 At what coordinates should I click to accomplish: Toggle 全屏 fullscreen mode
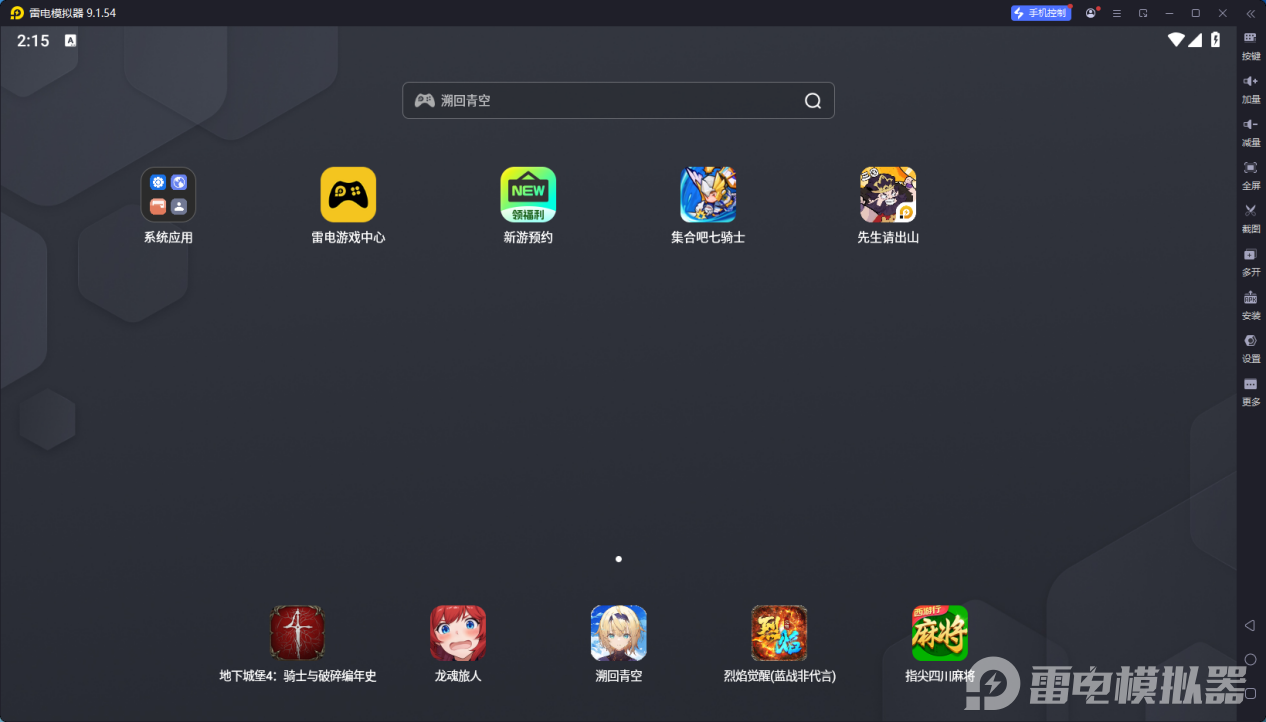(1251, 174)
